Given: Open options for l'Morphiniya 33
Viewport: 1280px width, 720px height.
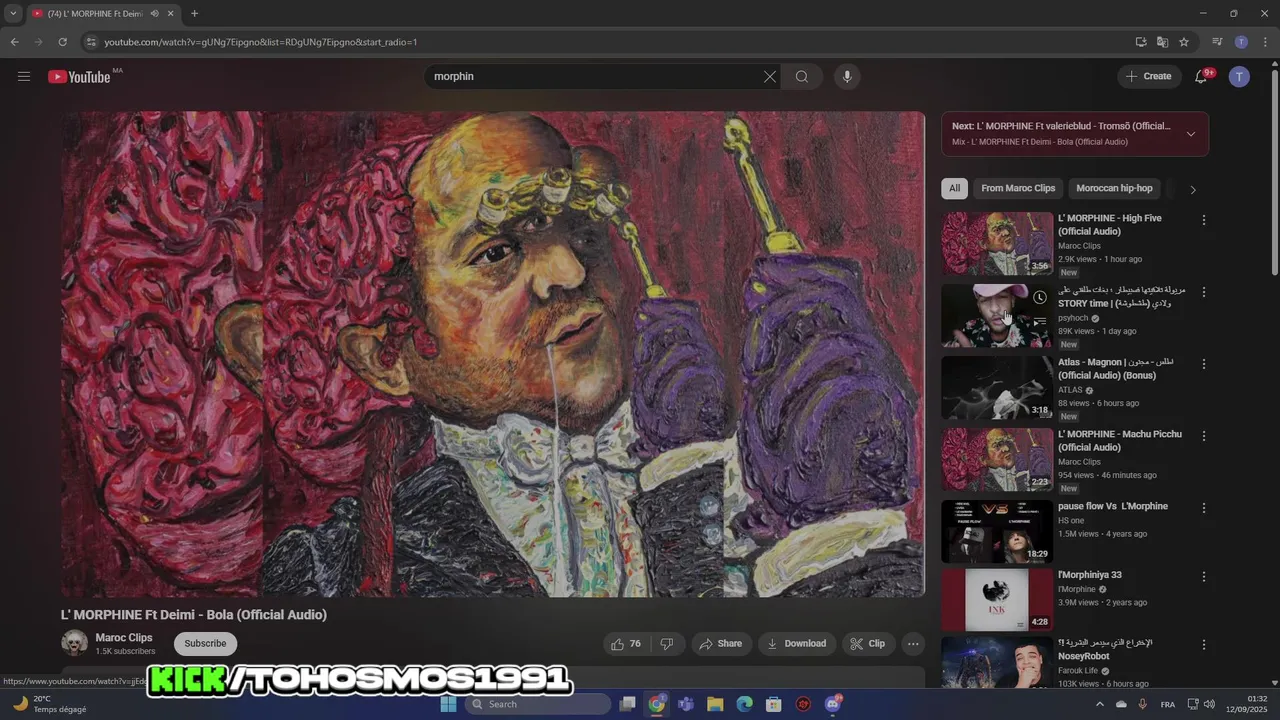Looking at the screenshot, I should pyautogui.click(x=1204, y=577).
